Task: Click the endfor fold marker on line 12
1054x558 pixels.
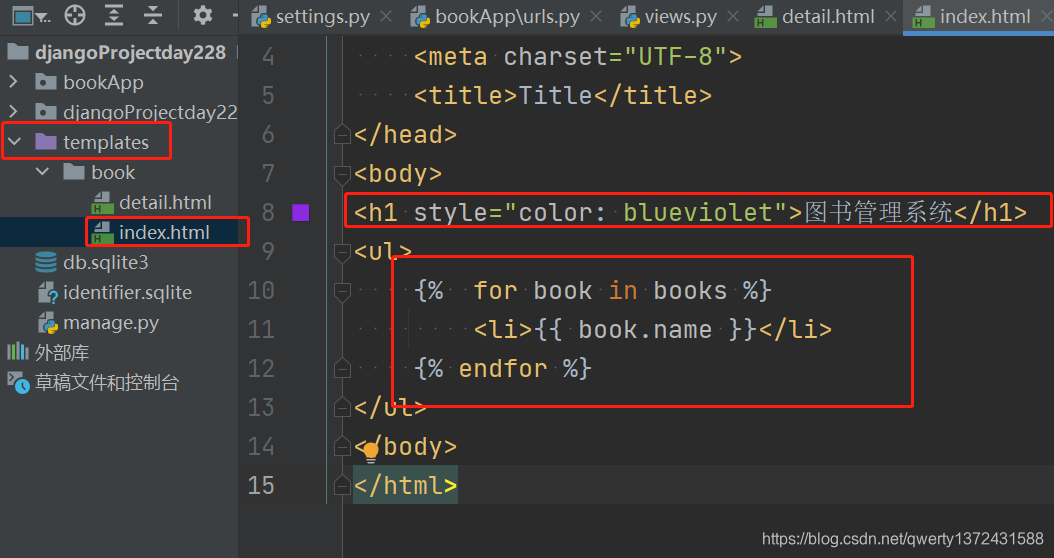Action: [x=342, y=369]
